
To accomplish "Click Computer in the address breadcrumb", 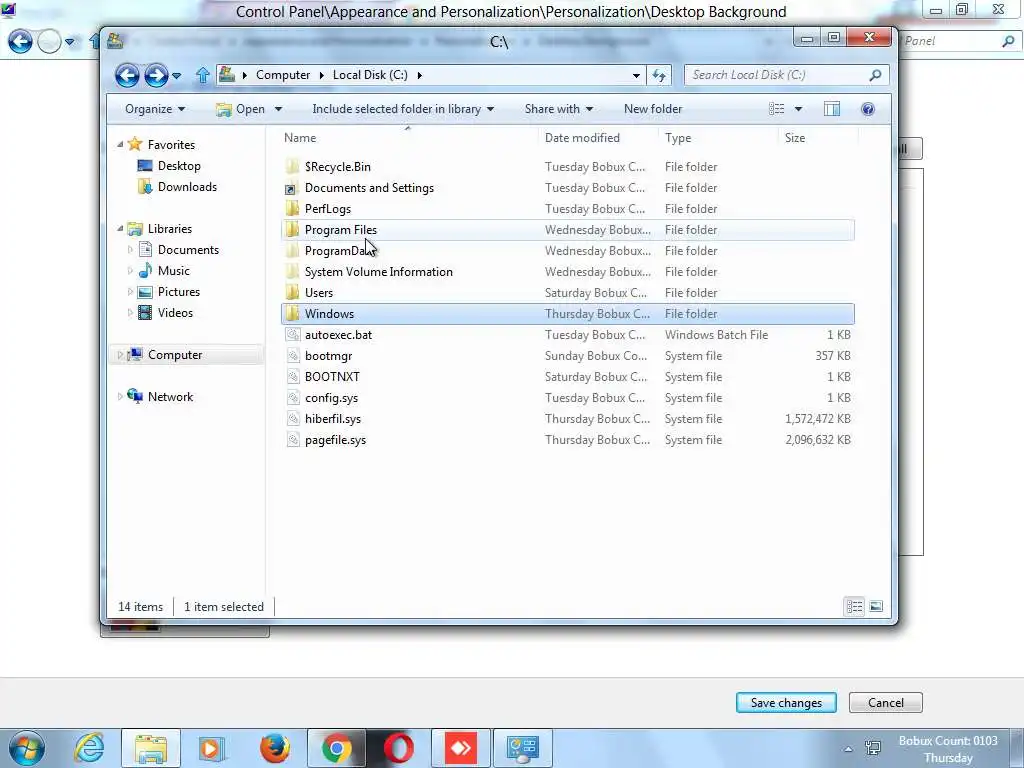I will click(x=283, y=75).
